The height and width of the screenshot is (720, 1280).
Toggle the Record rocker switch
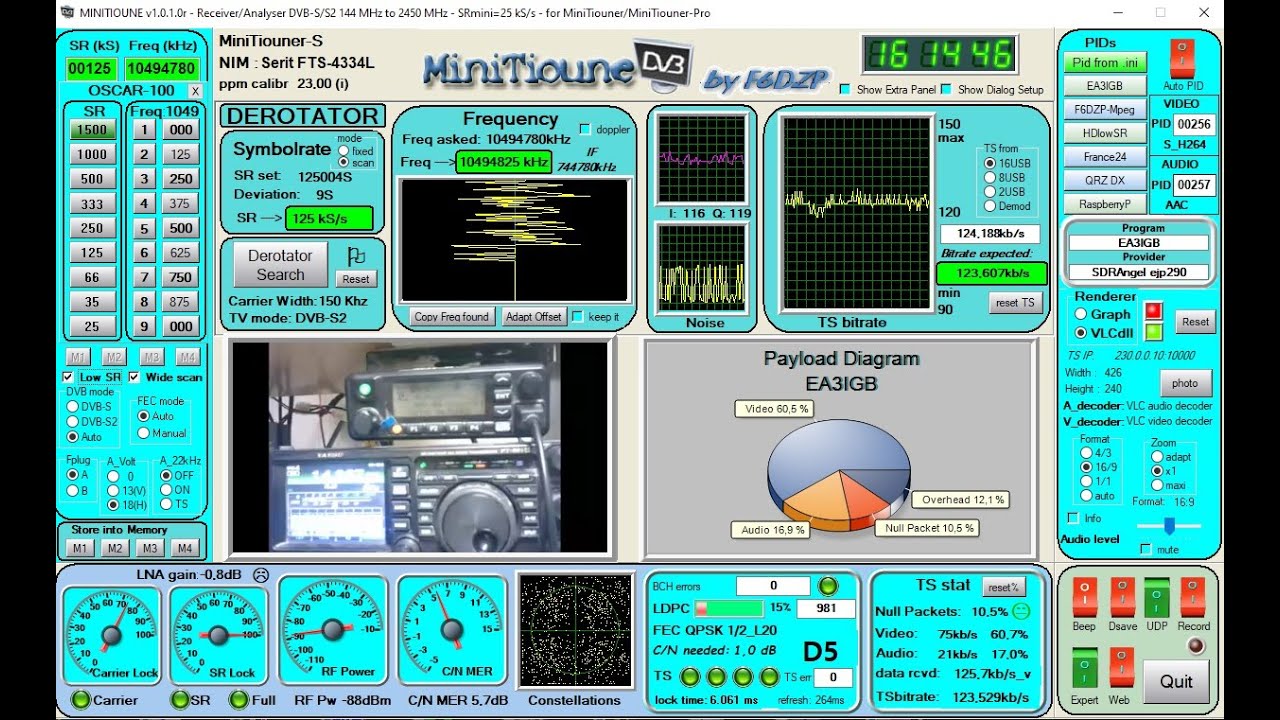click(1193, 596)
